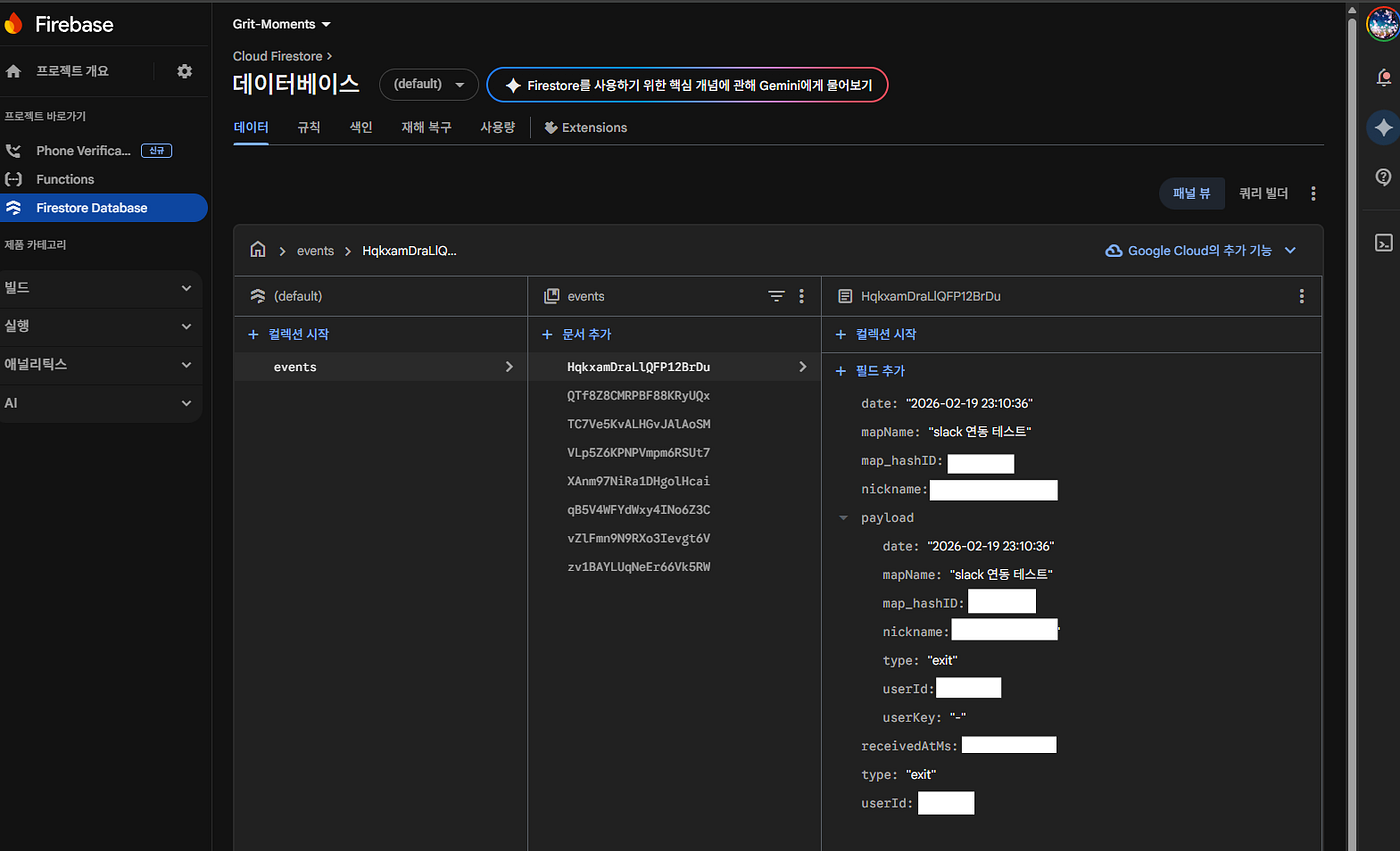The width and height of the screenshot is (1400, 851).
Task: Switch to the 규칙 tab
Action: click(308, 128)
